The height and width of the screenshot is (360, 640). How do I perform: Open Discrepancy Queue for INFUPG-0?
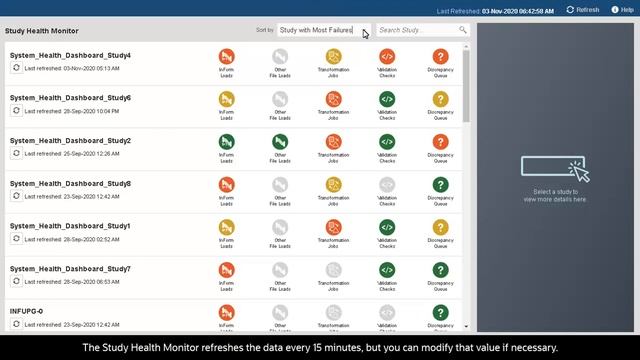[x=440, y=313]
